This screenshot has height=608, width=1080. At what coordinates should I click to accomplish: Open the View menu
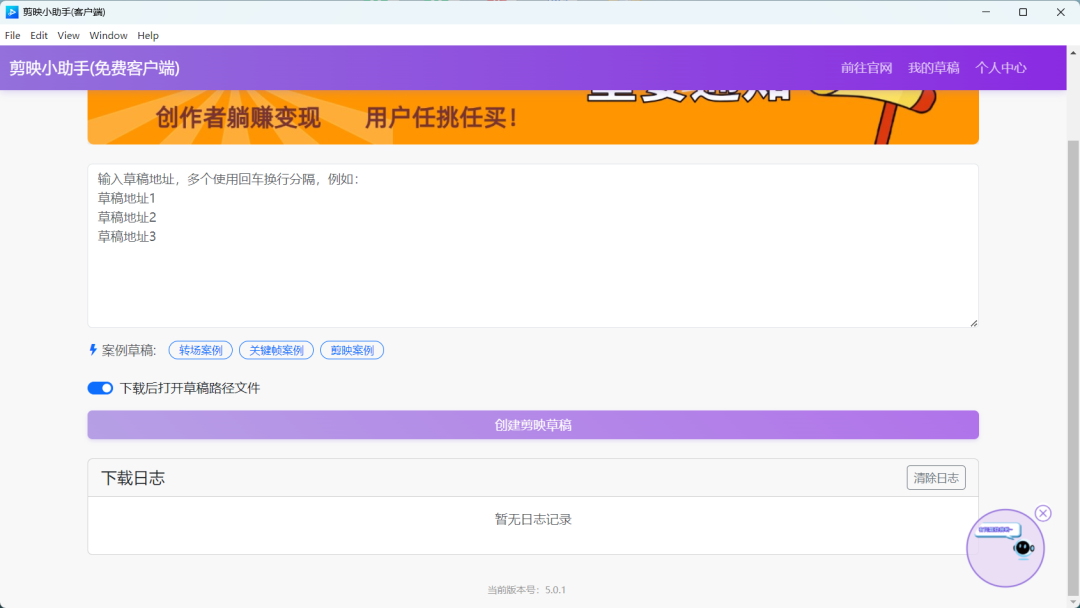(68, 35)
